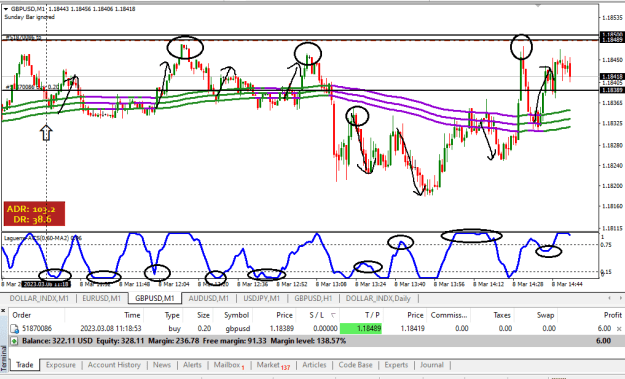
Task: Open the chart menu triangle beside GBPUSD,M1 title
Action: 6,9
